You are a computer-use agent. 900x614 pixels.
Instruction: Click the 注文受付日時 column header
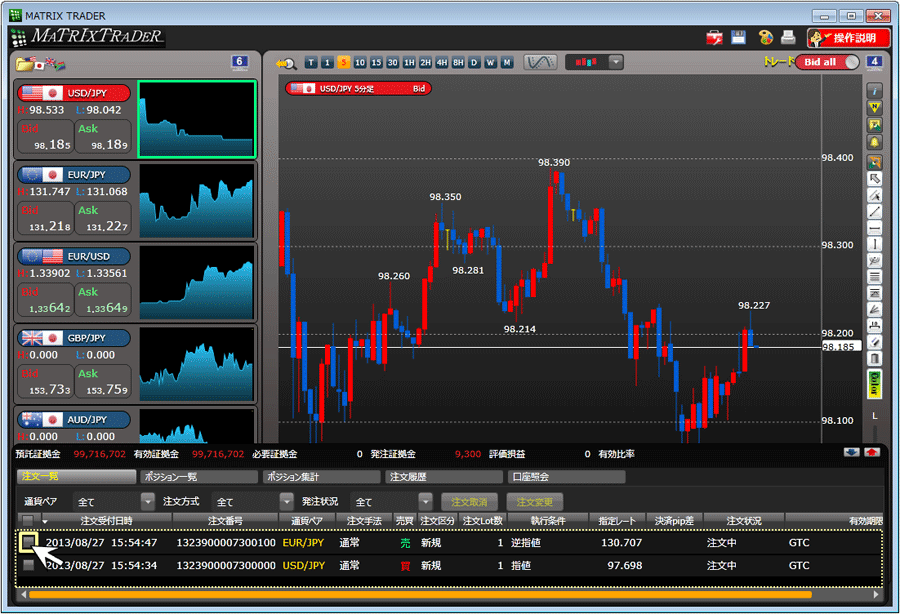(107, 521)
